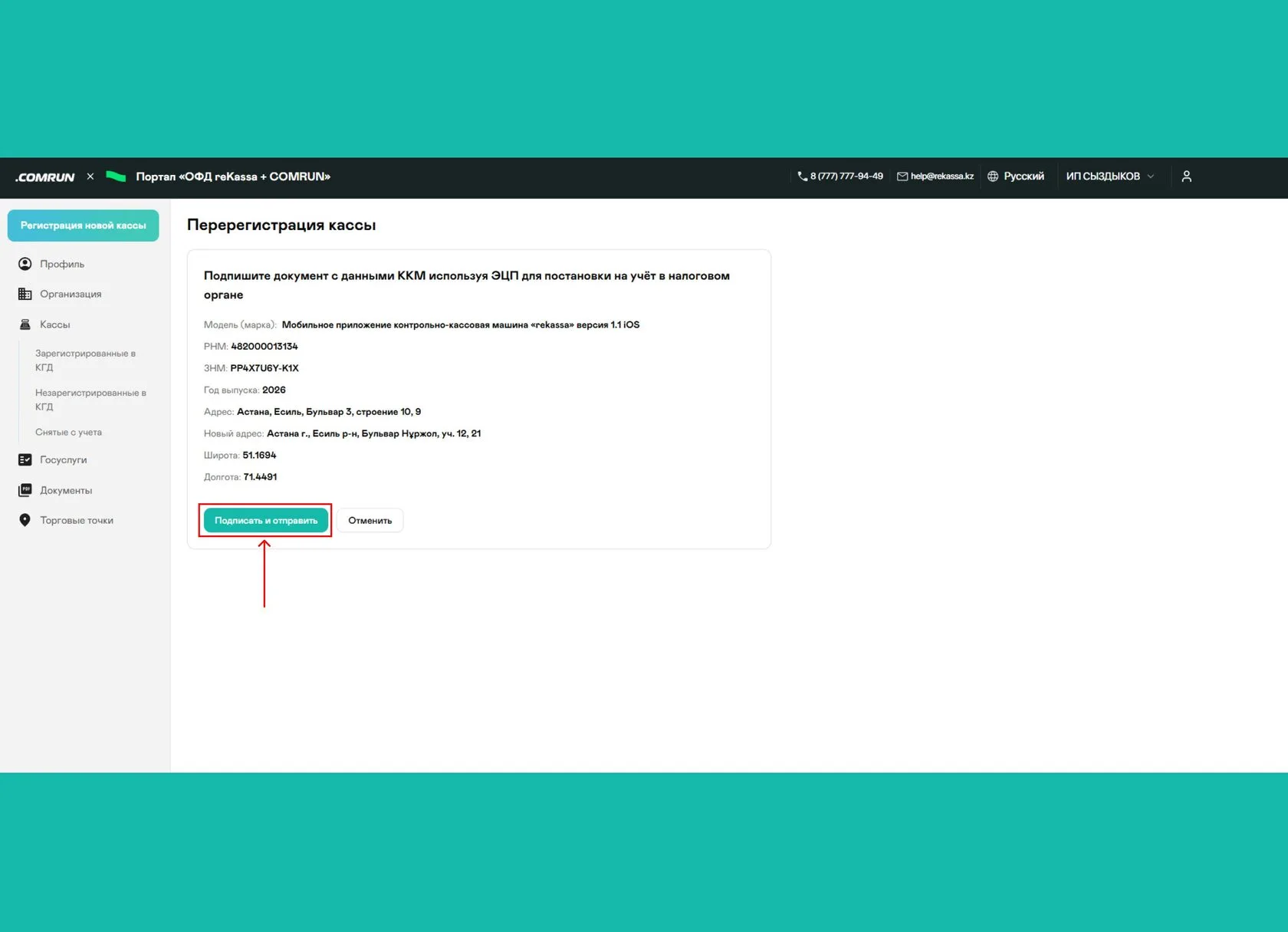Click the Перерегистрация кассы heading
The width and height of the screenshot is (1288, 932).
[x=281, y=225]
